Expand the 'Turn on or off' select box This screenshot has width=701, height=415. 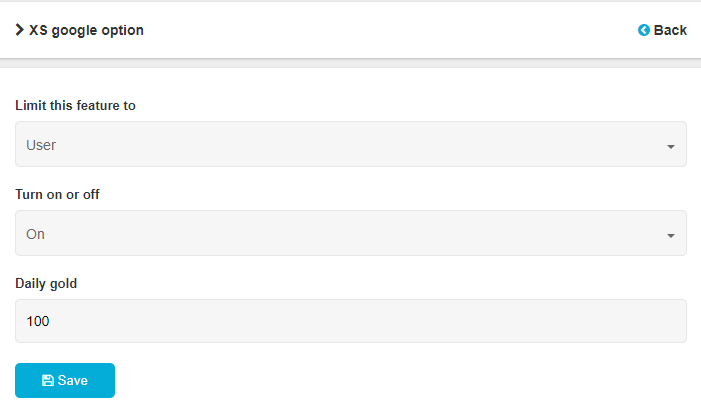click(350, 233)
